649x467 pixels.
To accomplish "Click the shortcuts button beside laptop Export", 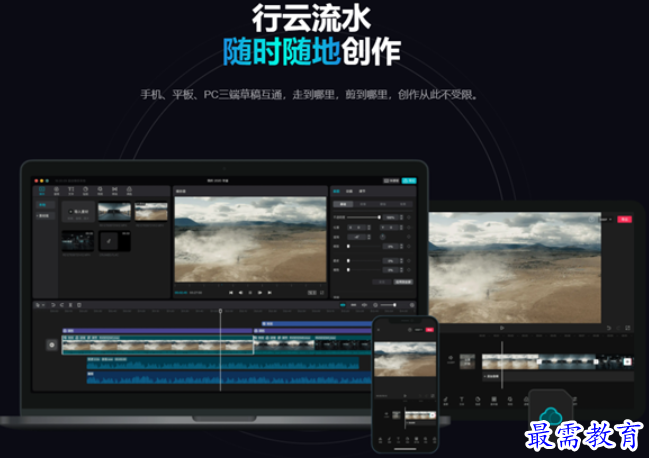I will [391, 181].
